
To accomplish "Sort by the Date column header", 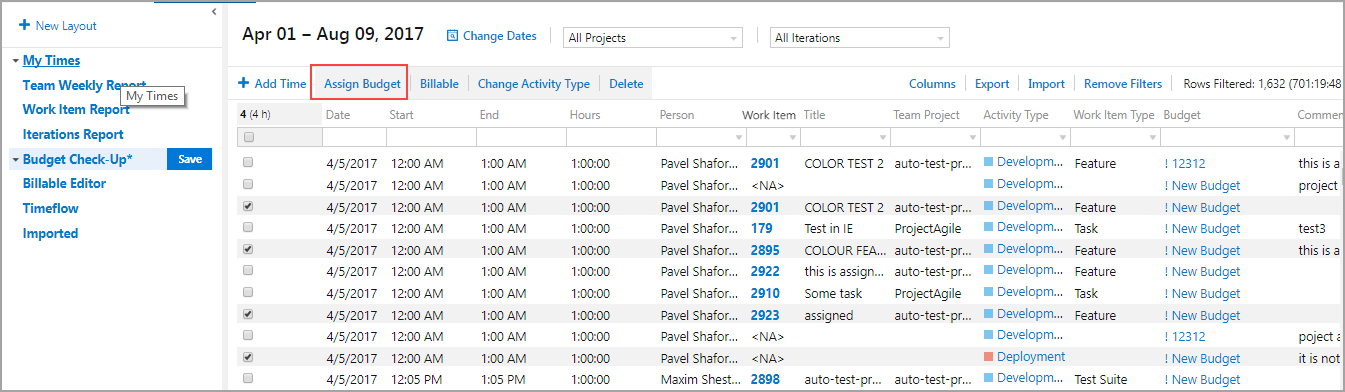I will pyautogui.click(x=337, y=115).
